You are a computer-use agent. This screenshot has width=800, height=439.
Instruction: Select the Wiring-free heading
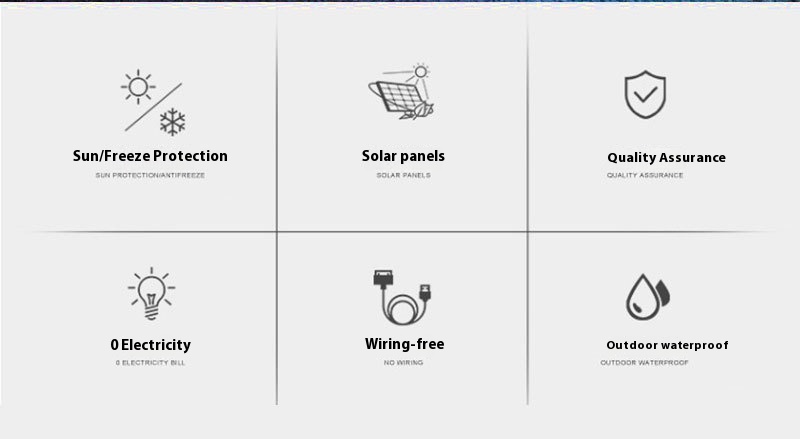click(404, 344)
